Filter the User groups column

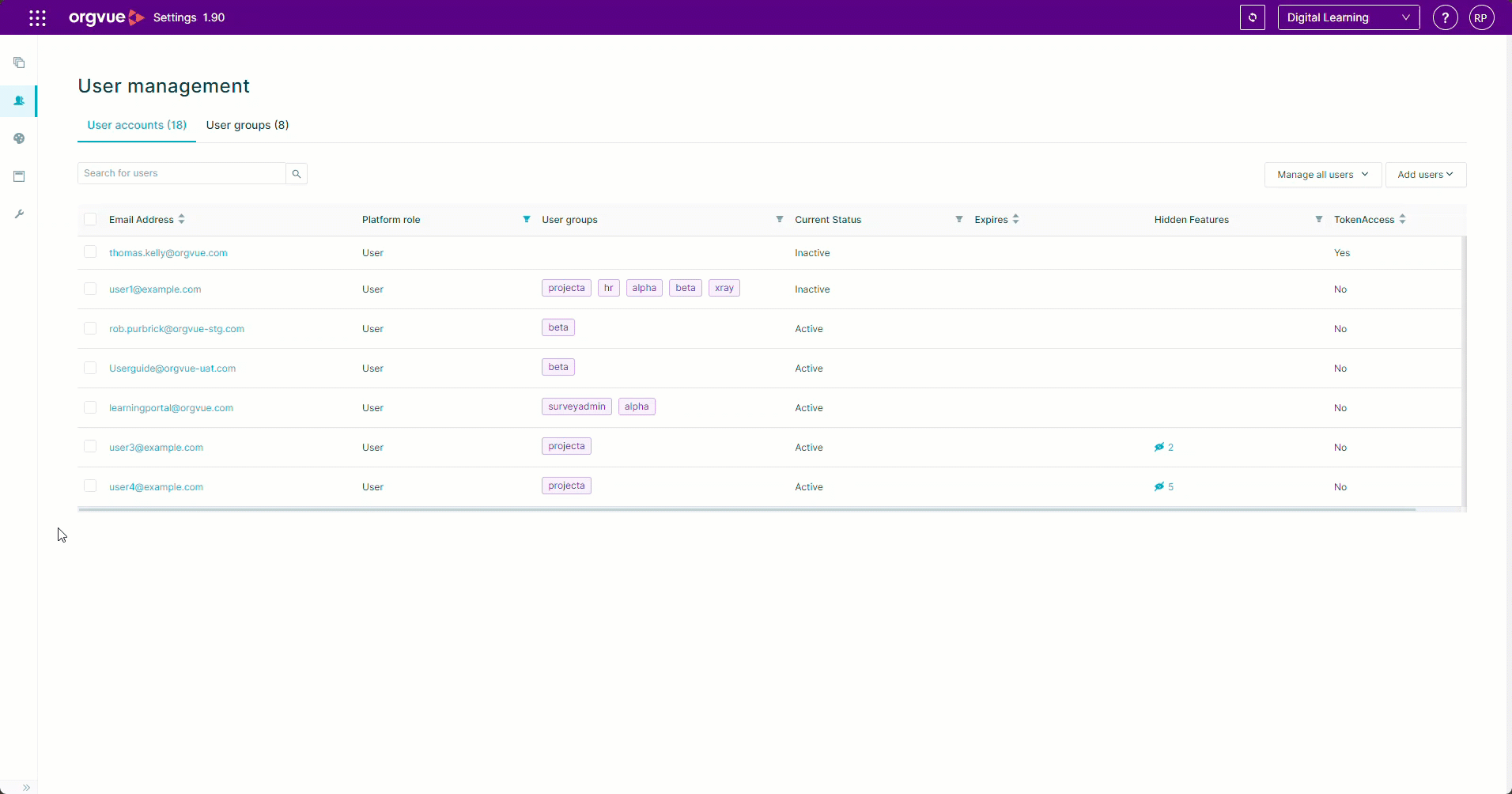[780, 219]
